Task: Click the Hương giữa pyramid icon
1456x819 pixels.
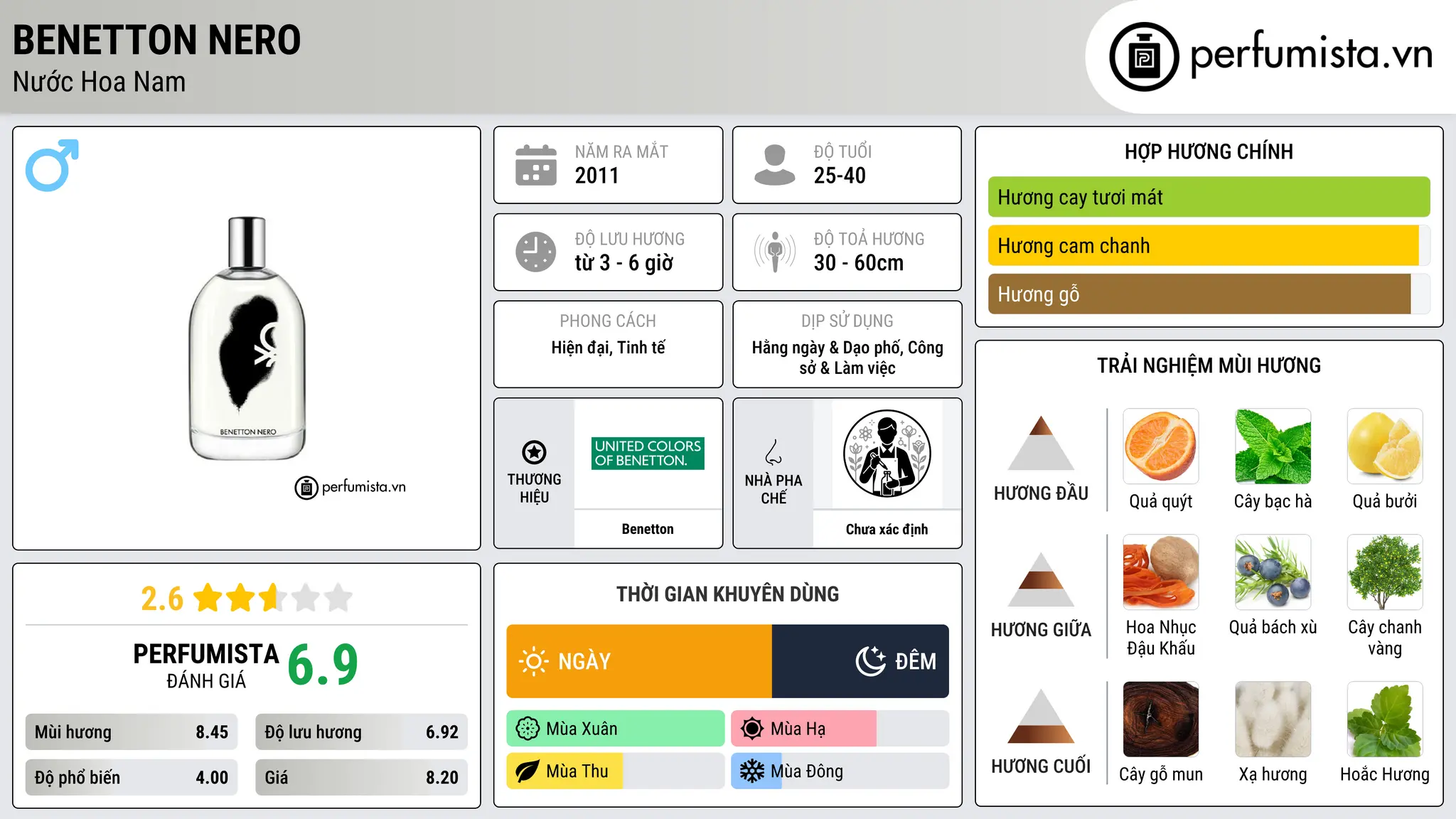Action: 1041,579
